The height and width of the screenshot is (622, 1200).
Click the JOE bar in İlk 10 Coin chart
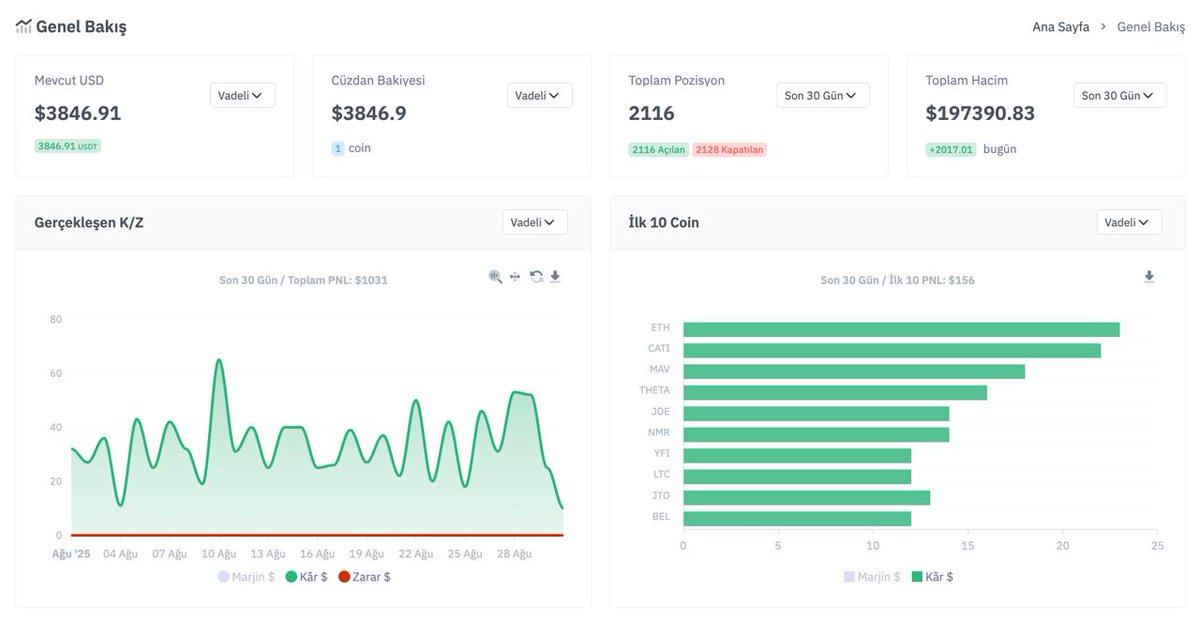pos(816,413)
